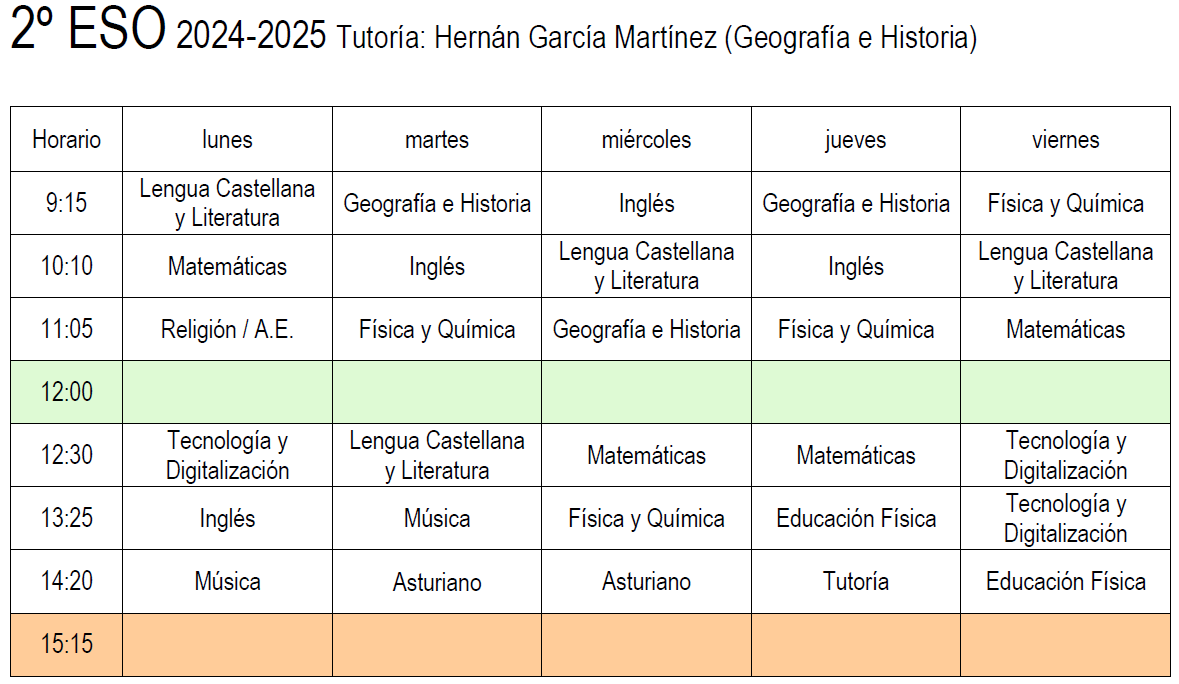Select the lunes column header

227,140
